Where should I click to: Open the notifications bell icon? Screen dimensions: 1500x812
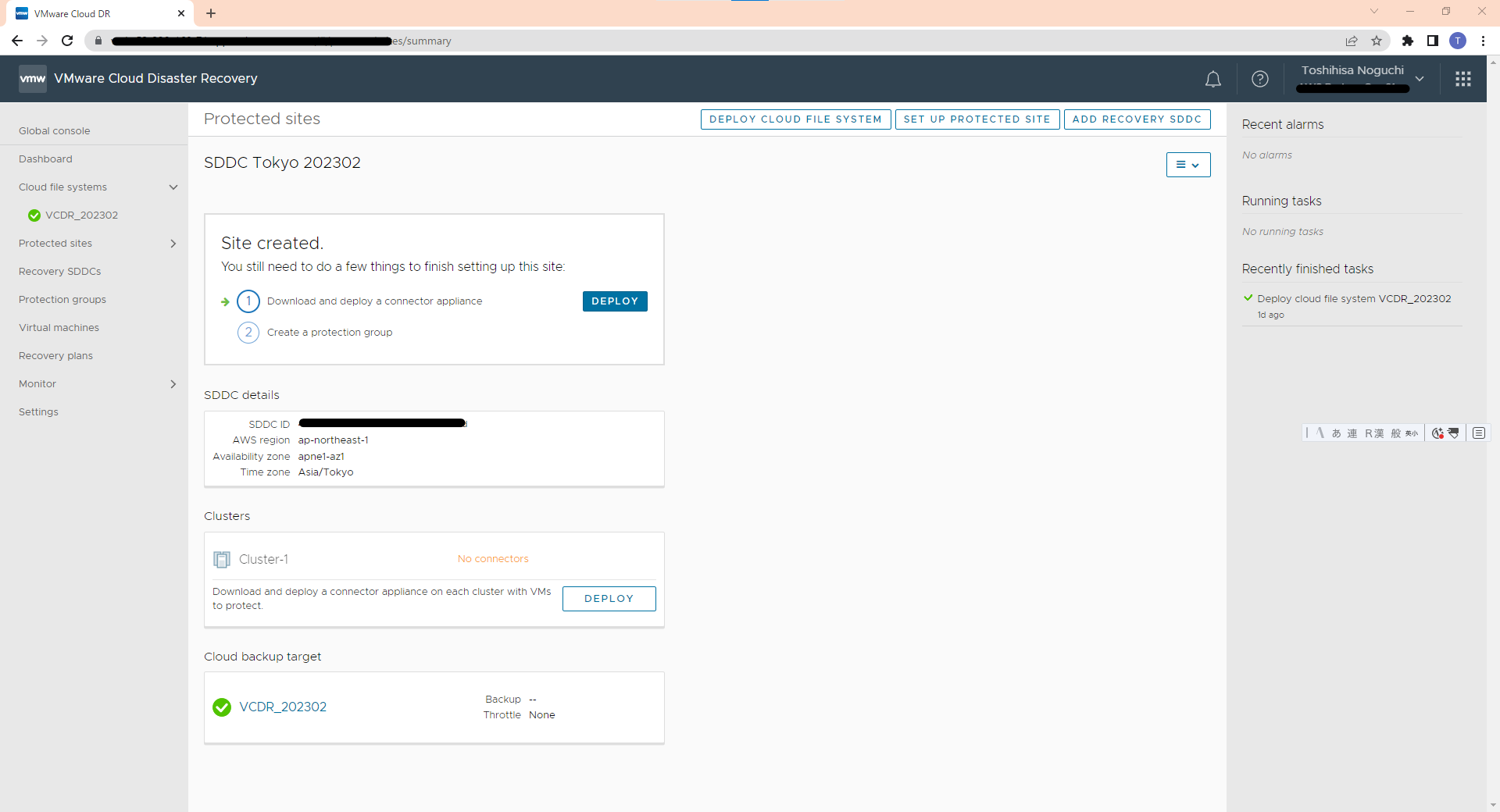[1212, 79]
